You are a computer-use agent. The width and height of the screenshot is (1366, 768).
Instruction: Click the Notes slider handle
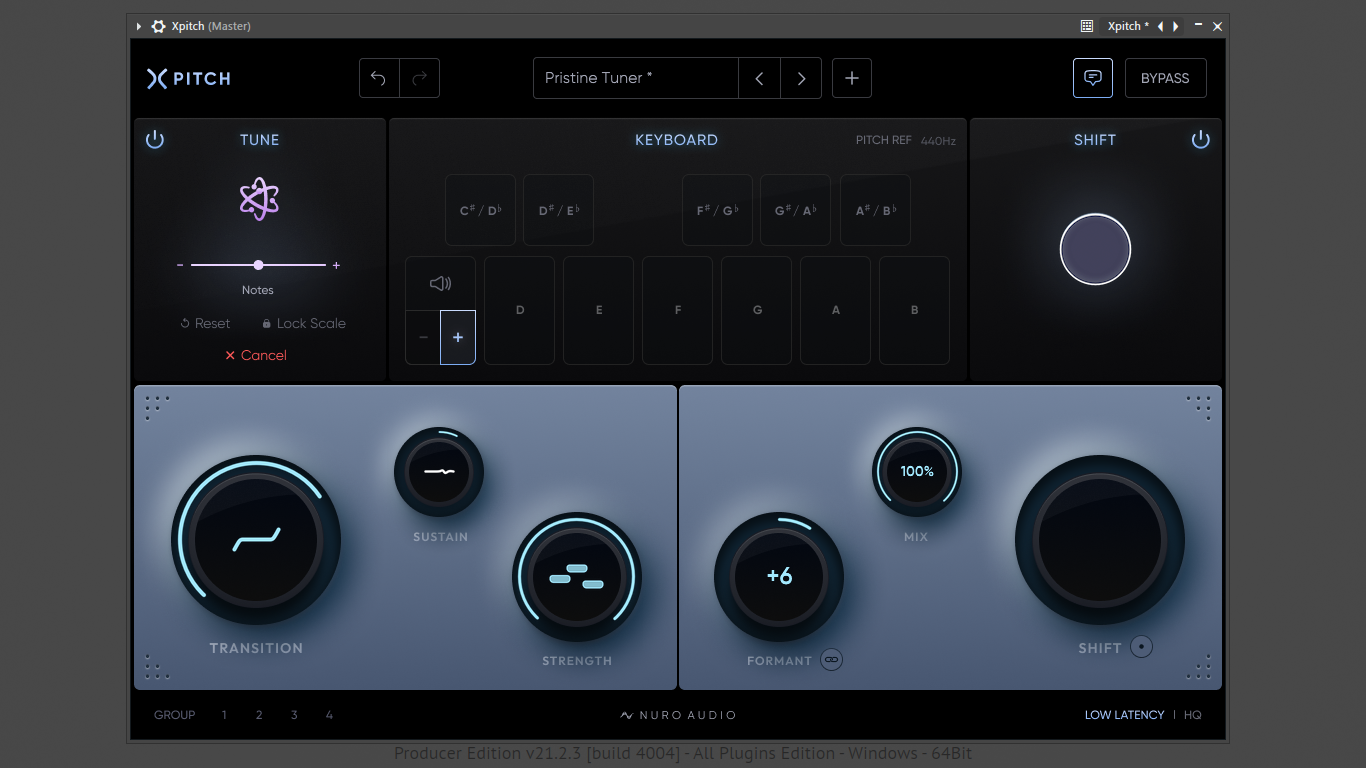[x=259, y=265]
